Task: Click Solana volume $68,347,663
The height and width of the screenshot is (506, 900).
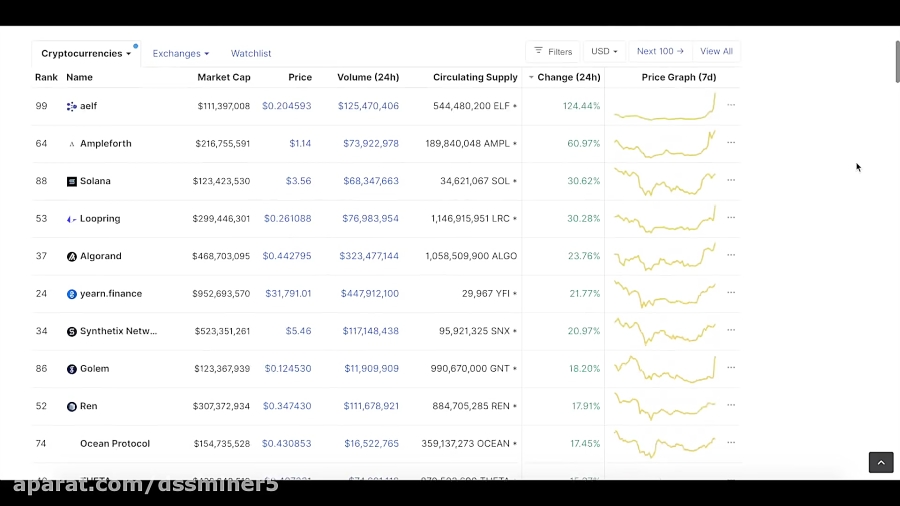Action: (371, 181)
